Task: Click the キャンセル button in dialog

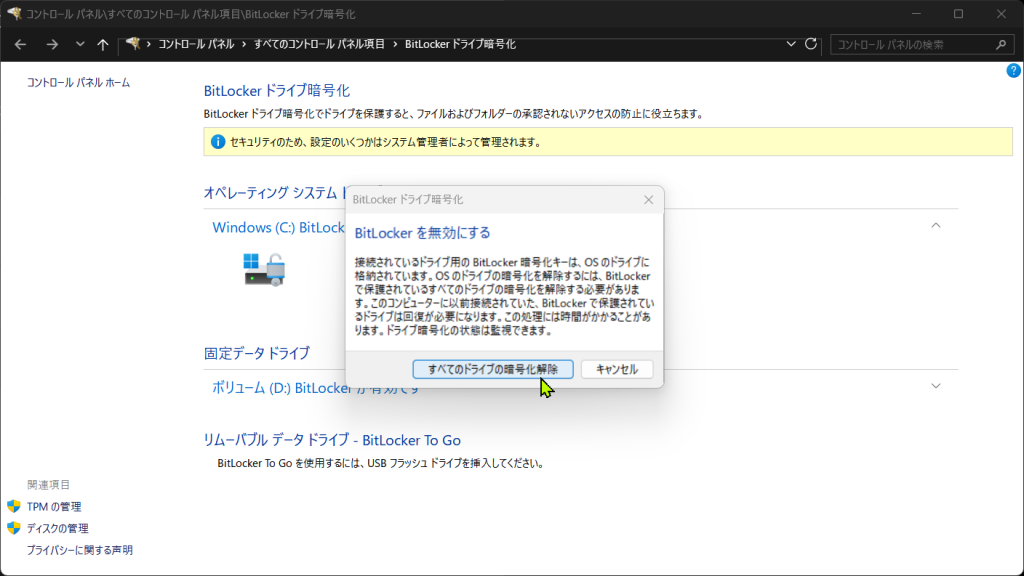Action: (617, 369)
